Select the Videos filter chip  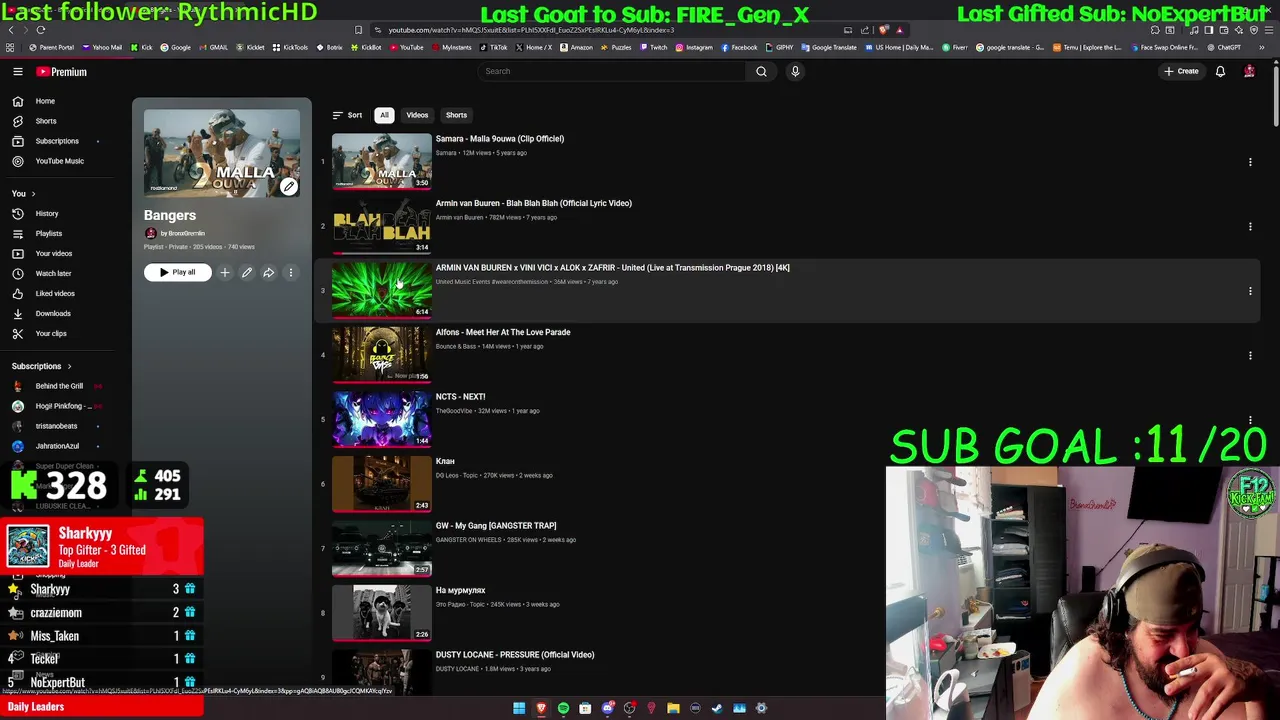coord(417,115)
